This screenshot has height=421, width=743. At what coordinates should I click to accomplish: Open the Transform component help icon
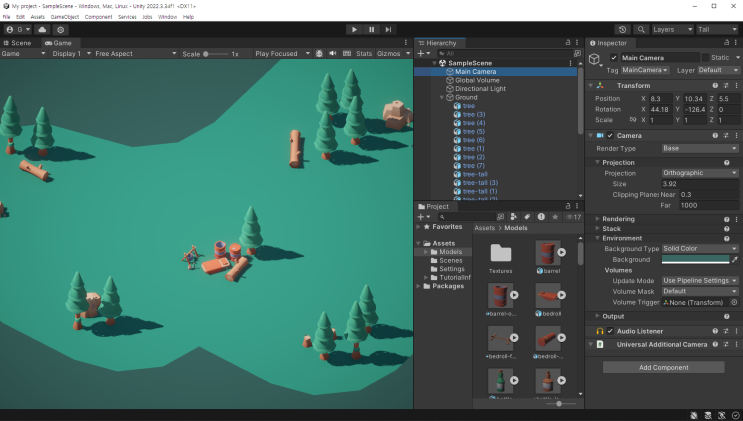click(x=714, y=86)
